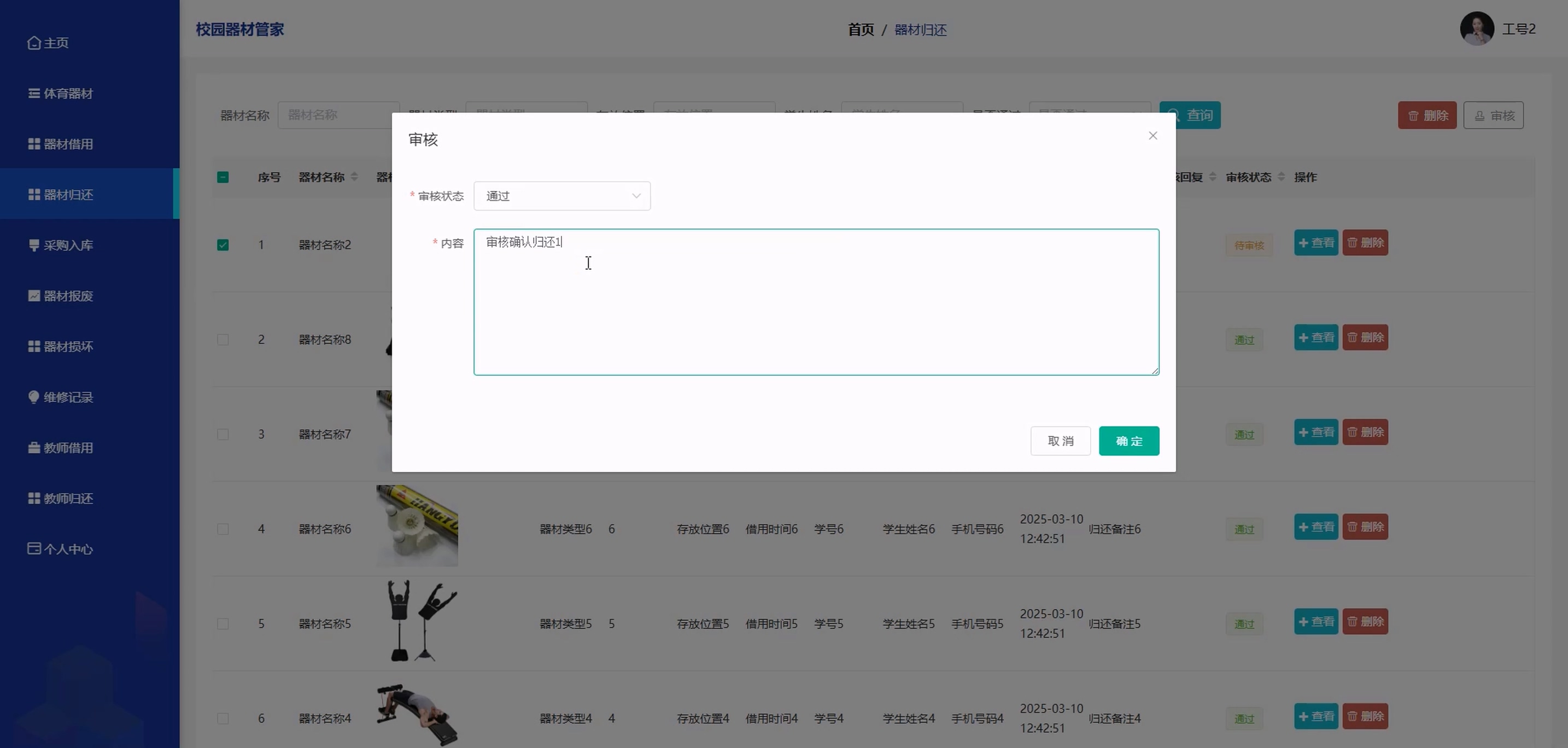Open 教师归还 in the sidebar

coord(68,499)
